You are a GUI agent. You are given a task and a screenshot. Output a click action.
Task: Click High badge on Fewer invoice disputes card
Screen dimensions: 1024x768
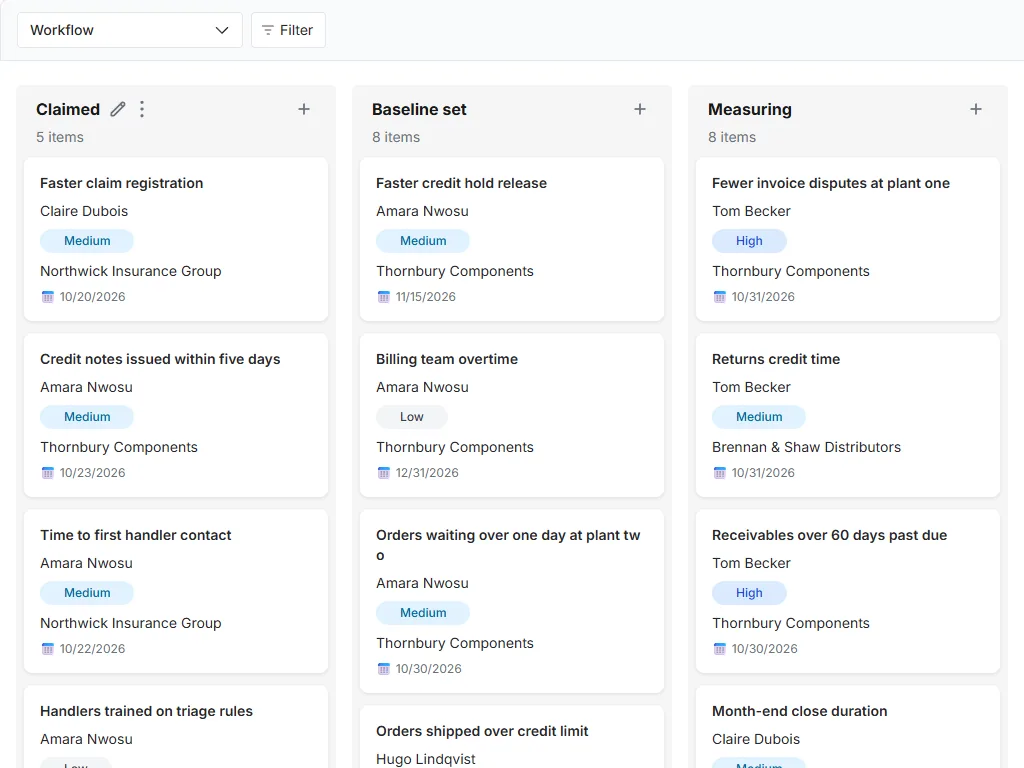[749, 241]
